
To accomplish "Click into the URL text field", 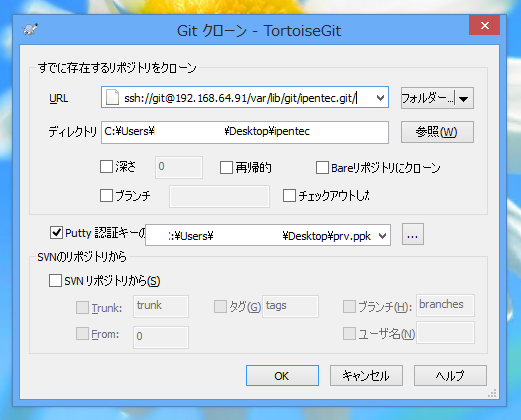I will [x=245, y=98].
